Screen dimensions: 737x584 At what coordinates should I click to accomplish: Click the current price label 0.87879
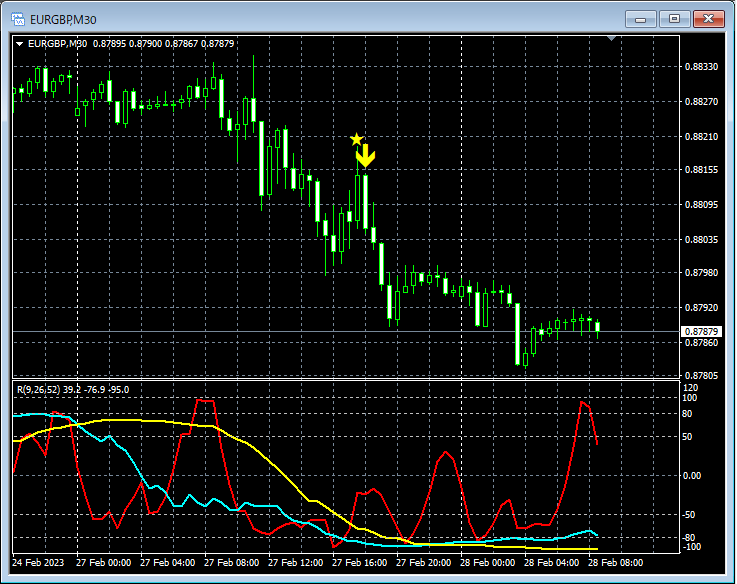pos(701,331)
